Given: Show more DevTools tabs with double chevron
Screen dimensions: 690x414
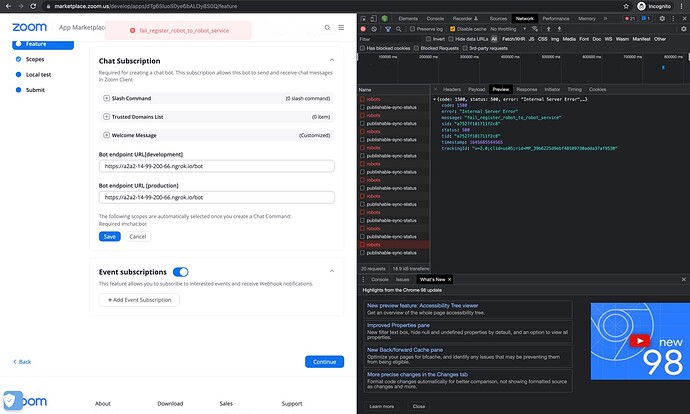Looking at the screenshot, I should coord(606,18).
